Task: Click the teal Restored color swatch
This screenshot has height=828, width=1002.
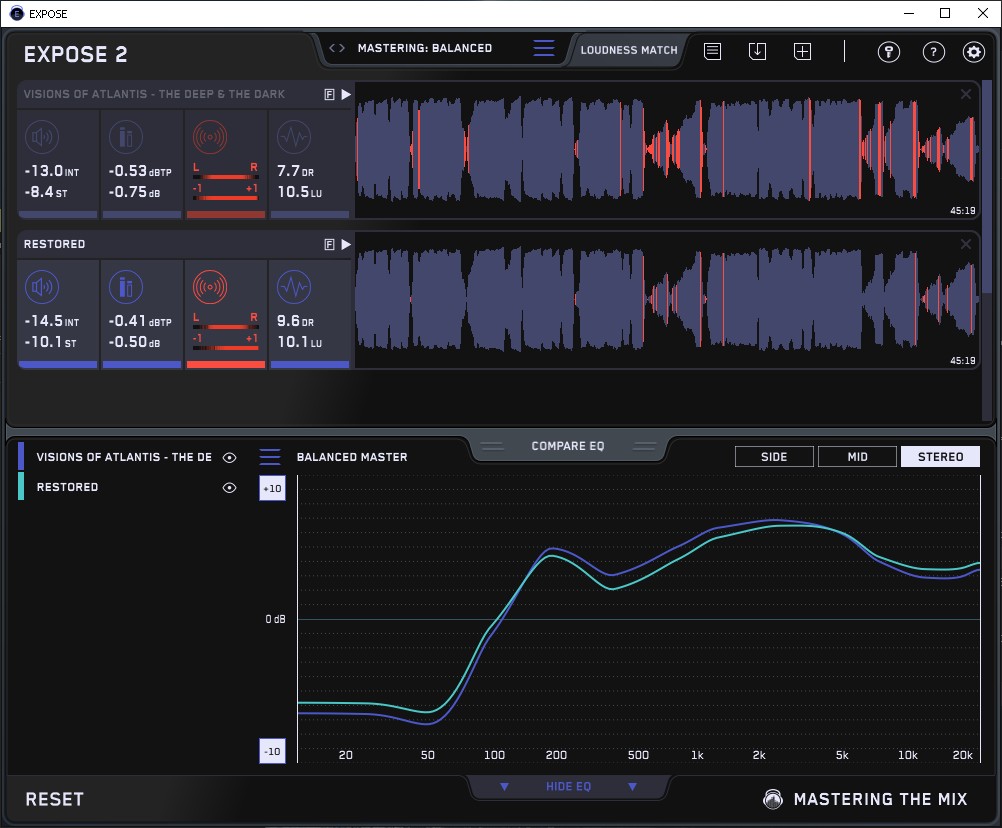Action: point(21,486)
